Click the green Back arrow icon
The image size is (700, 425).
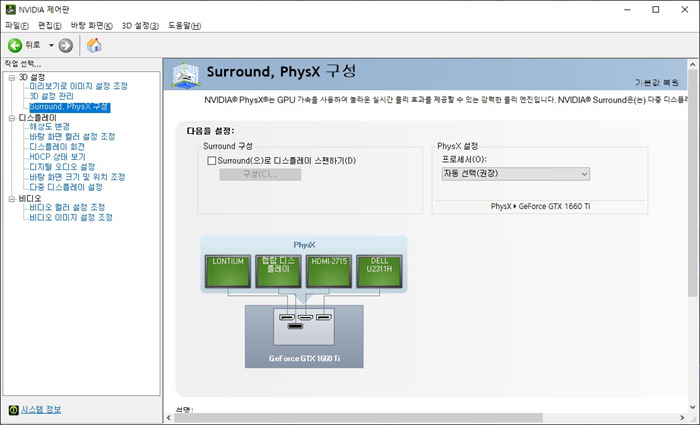pyautogui.click(x=15, y=45)
